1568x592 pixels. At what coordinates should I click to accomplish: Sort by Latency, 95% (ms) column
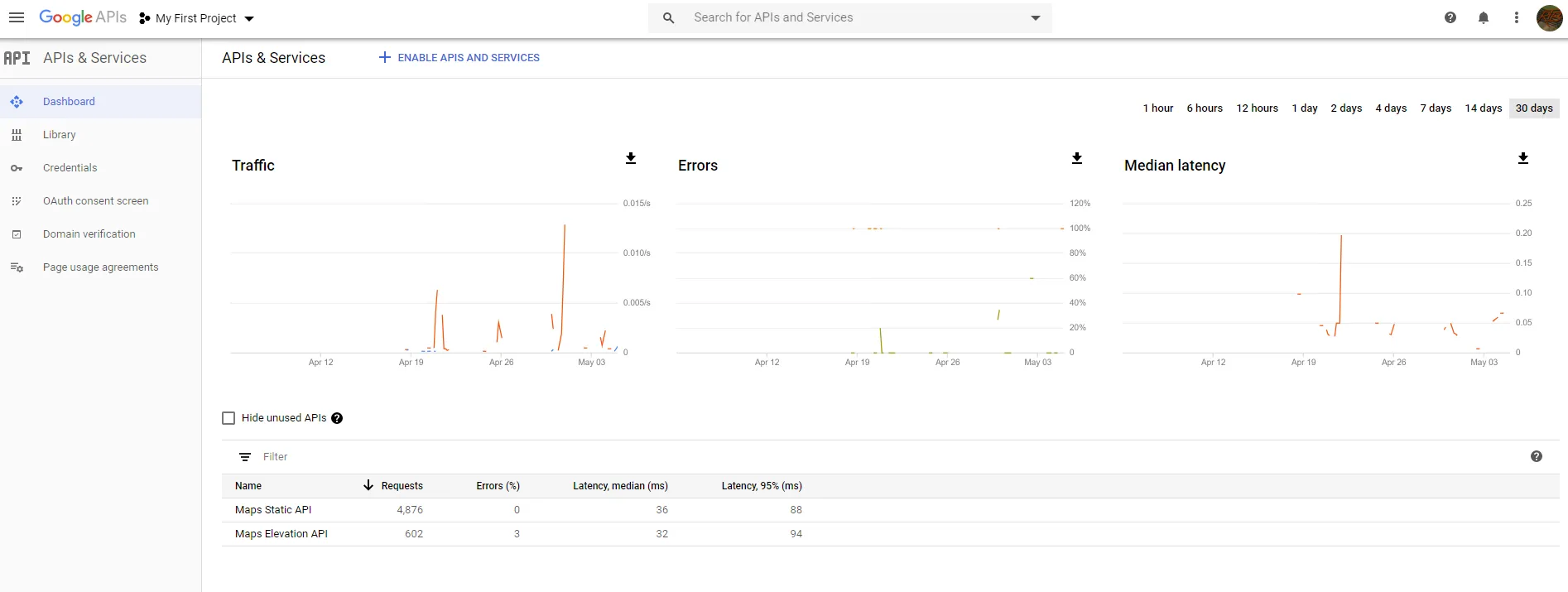[762, 486]
